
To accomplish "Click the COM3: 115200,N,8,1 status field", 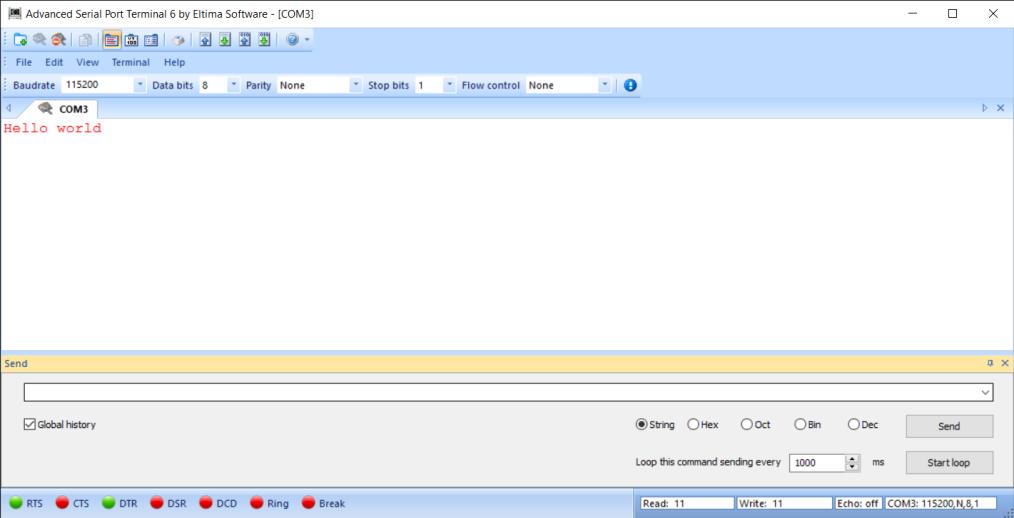I will click(941, 503).
